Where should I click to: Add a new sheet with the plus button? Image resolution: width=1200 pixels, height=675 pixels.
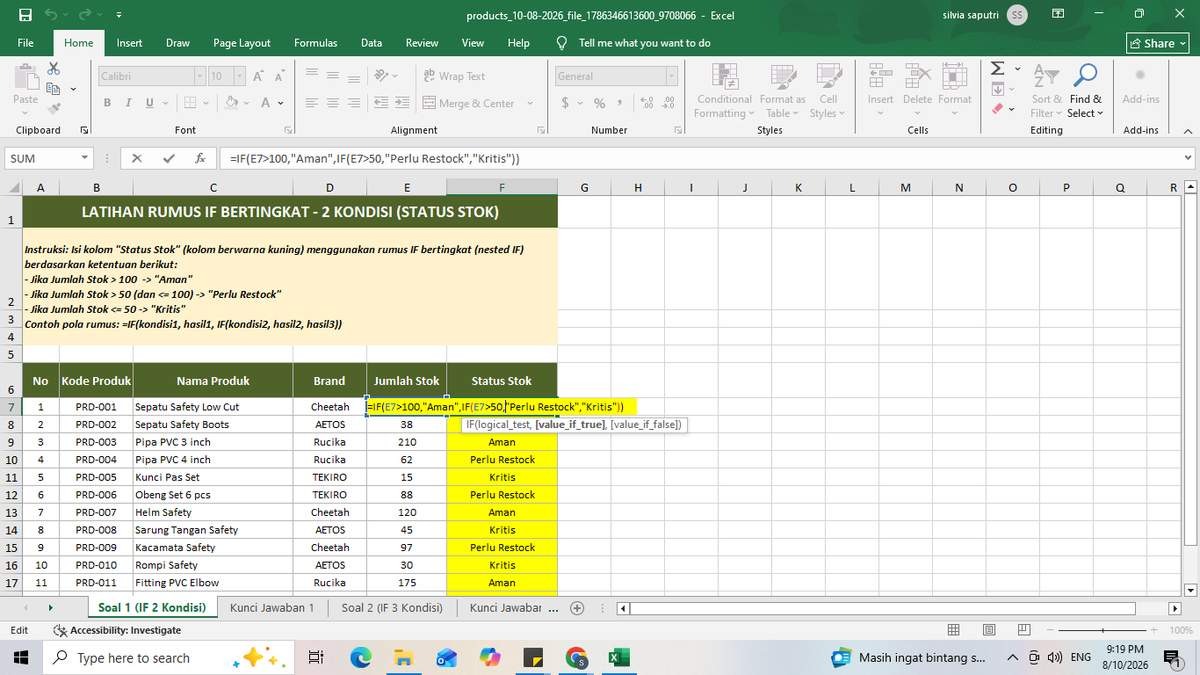point(577,608)
